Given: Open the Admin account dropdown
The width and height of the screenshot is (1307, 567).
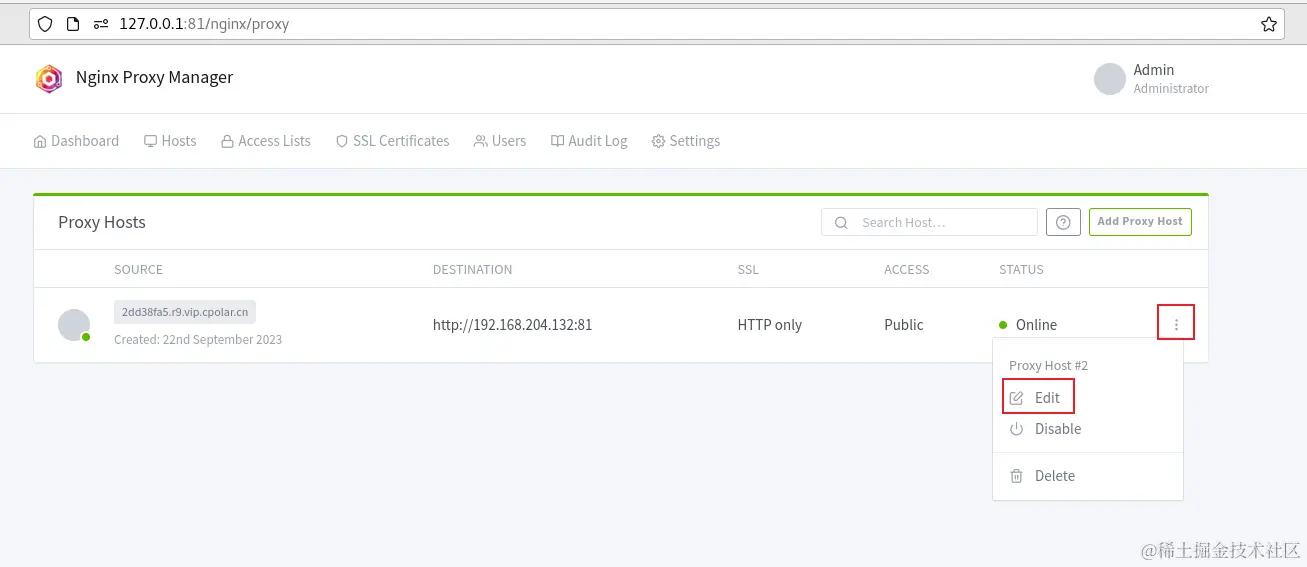Looking at the screenshot, I should coord(1152,79).
